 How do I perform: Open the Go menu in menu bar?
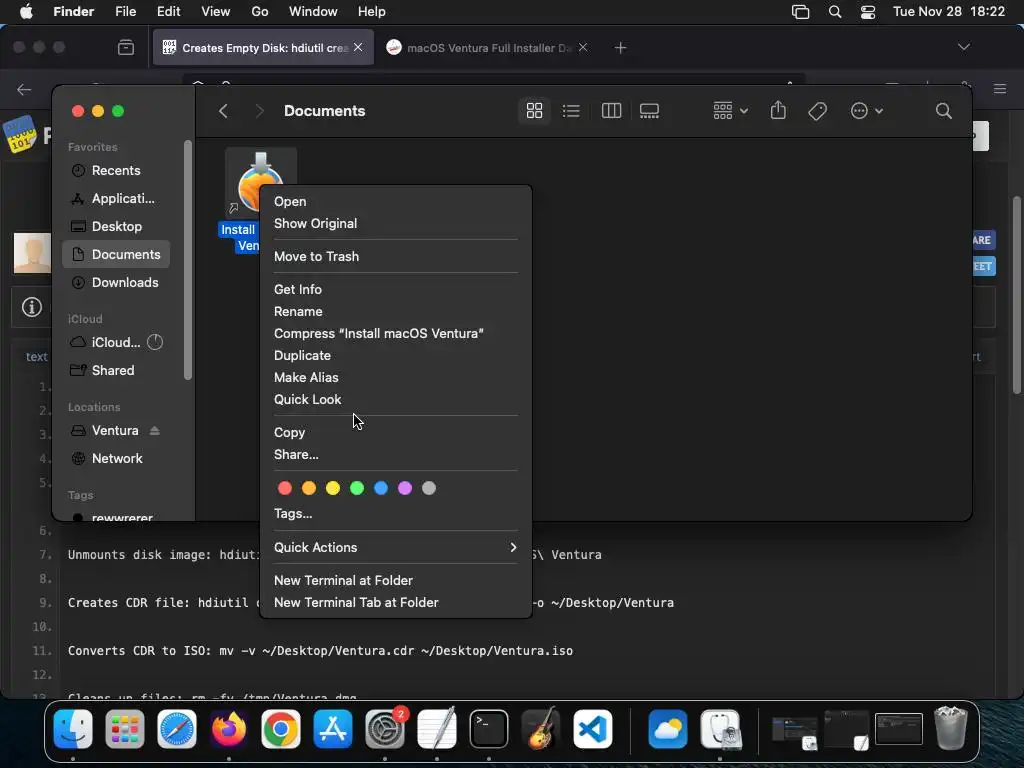tap(259, 12)
